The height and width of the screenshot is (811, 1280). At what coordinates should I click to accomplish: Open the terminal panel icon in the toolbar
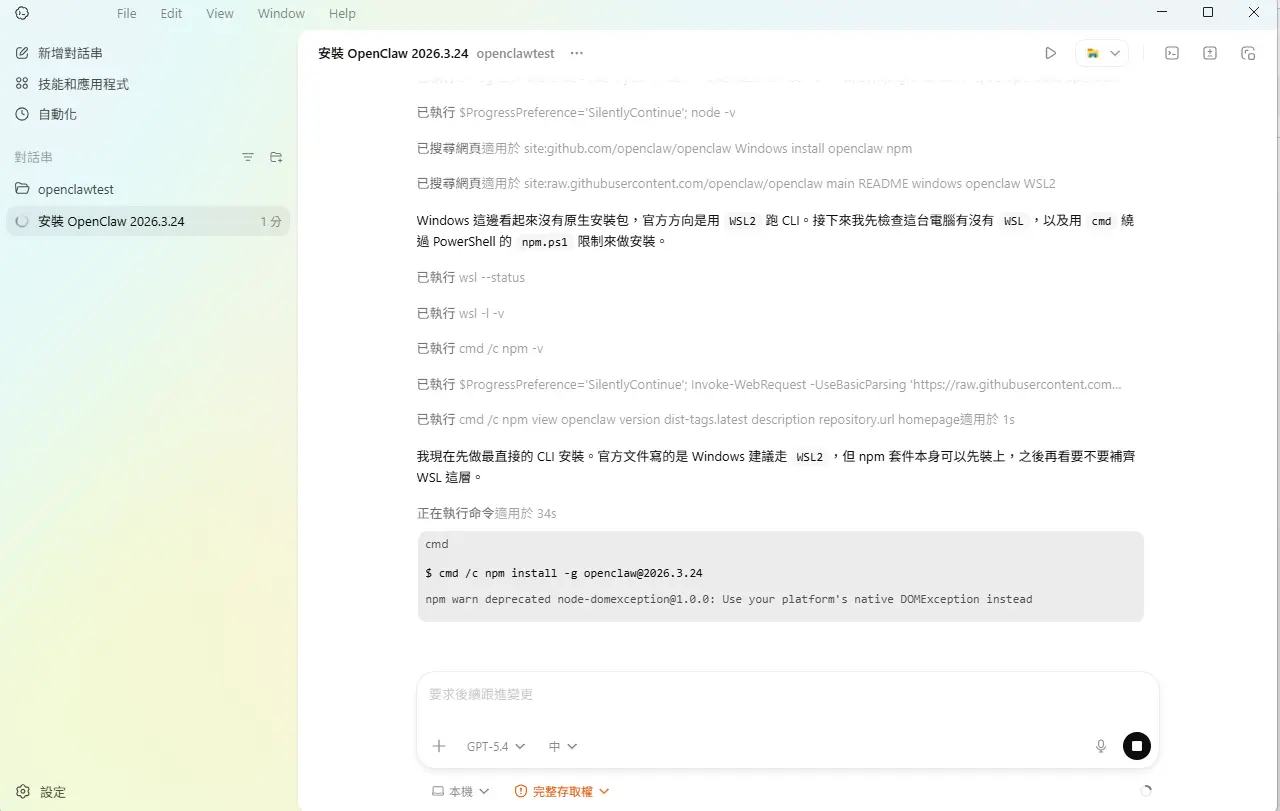click(x=1171, y=52)
